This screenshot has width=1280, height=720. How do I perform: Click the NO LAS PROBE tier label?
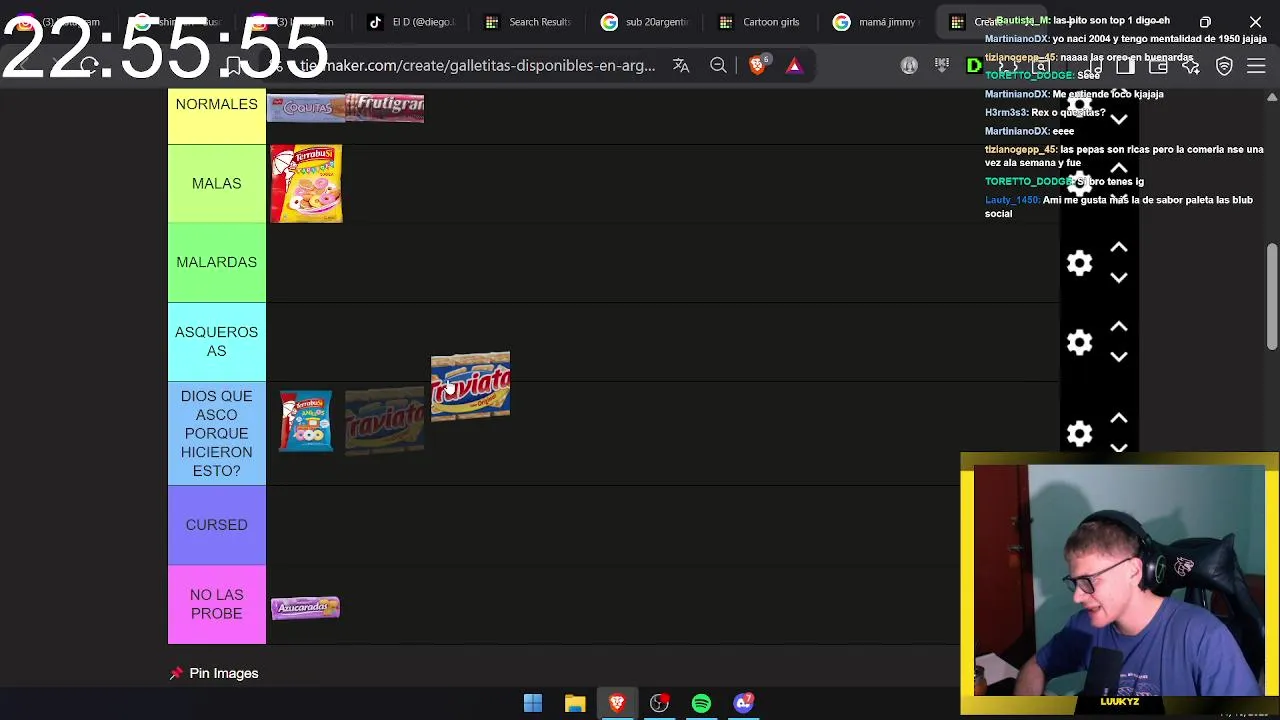[x=217, y=604]
